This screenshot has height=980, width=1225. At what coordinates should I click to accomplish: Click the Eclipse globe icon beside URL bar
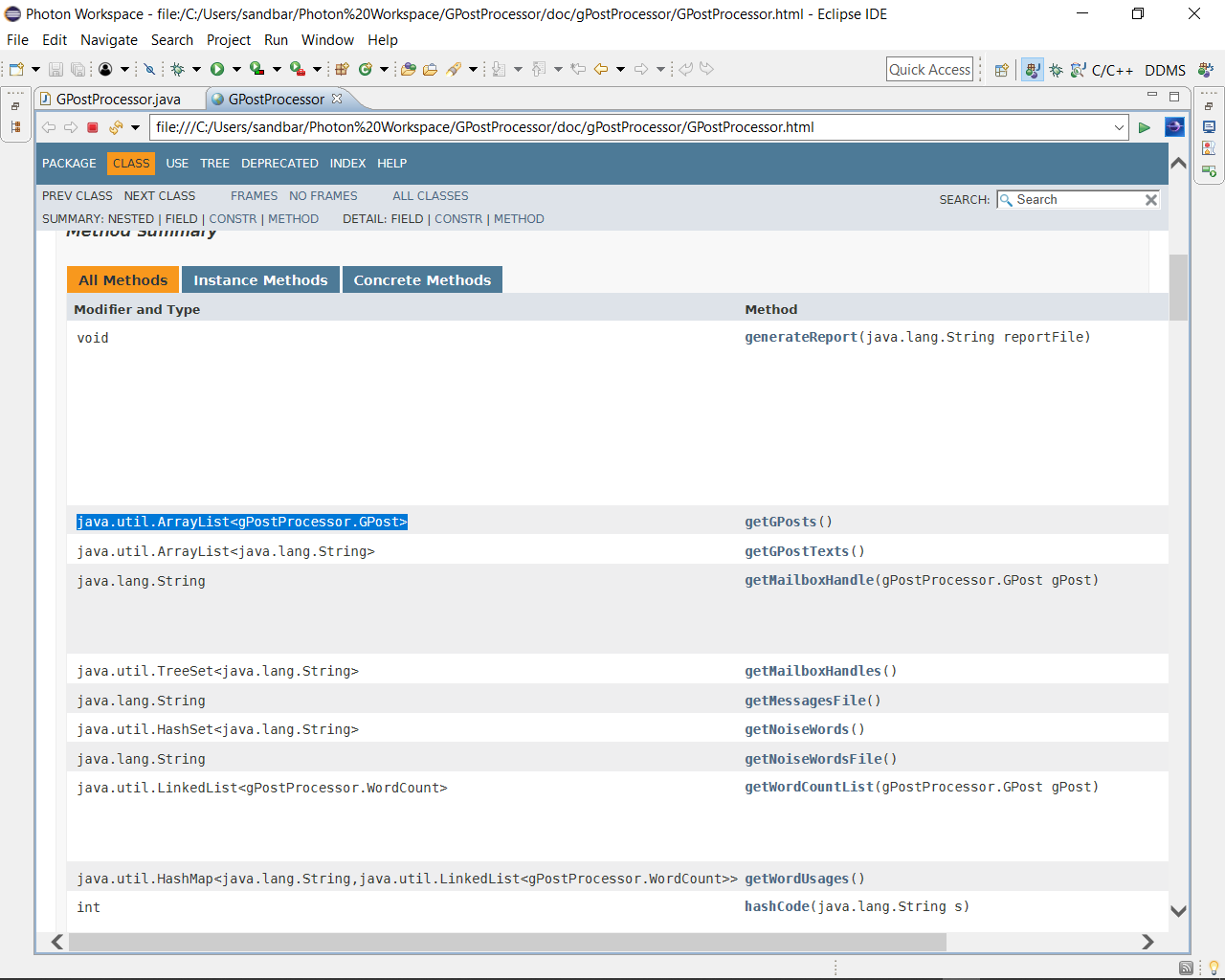click(1174, 126)
